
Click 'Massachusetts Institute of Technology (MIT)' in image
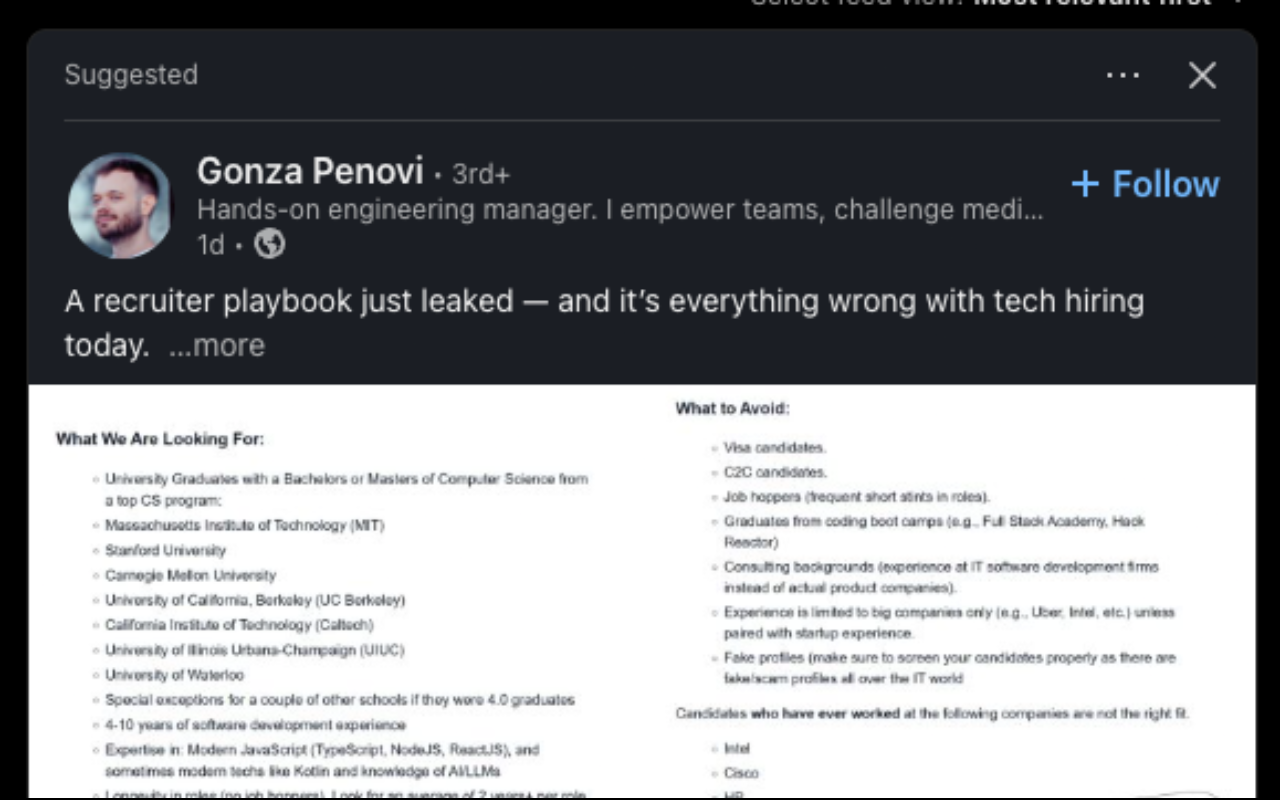coord(244,525)
